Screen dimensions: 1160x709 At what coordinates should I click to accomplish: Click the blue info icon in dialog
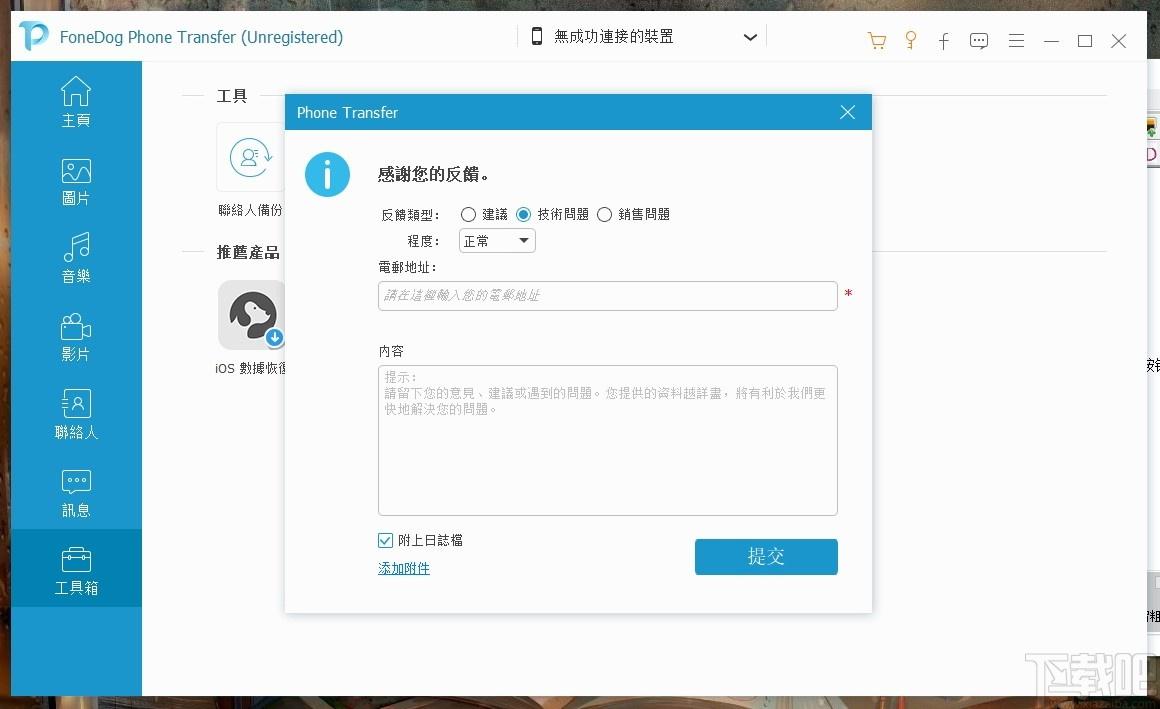[x=327, y=175]
